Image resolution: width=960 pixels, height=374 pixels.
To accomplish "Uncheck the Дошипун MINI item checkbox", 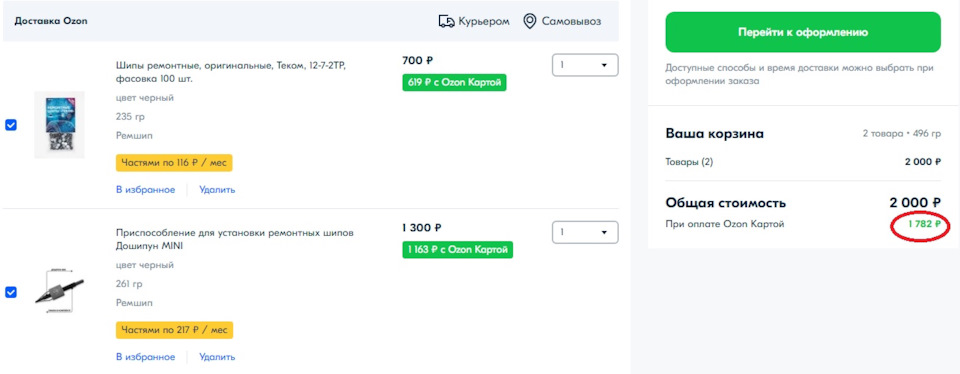I will [11, 292].
